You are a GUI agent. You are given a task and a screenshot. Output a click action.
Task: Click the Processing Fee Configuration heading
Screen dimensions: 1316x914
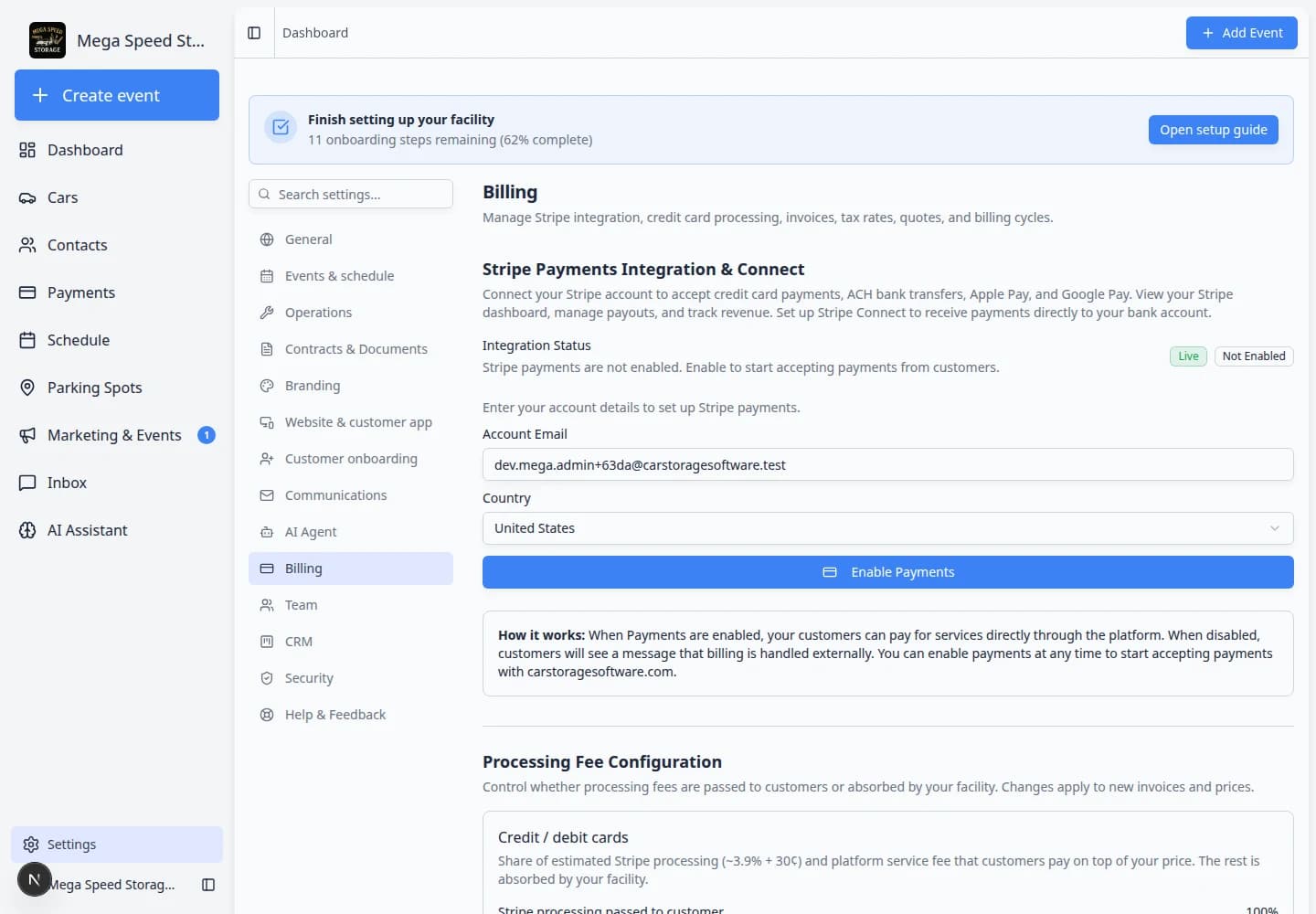pyautogui.click(x=602, y=762)
